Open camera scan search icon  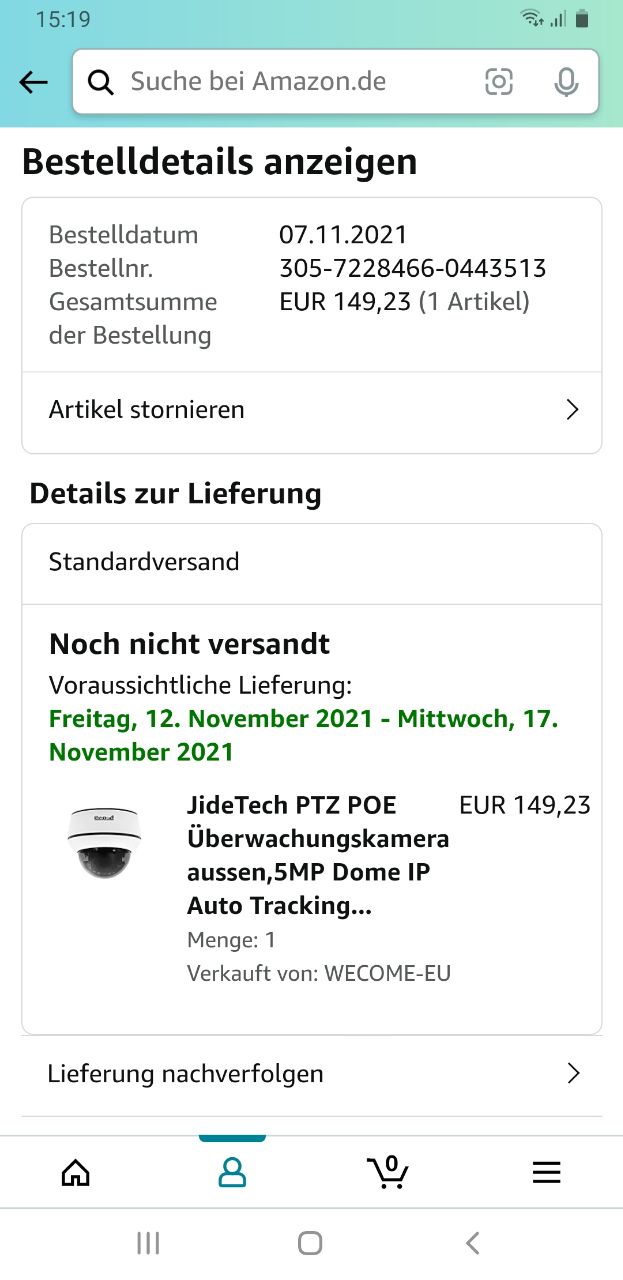(499, 82)
